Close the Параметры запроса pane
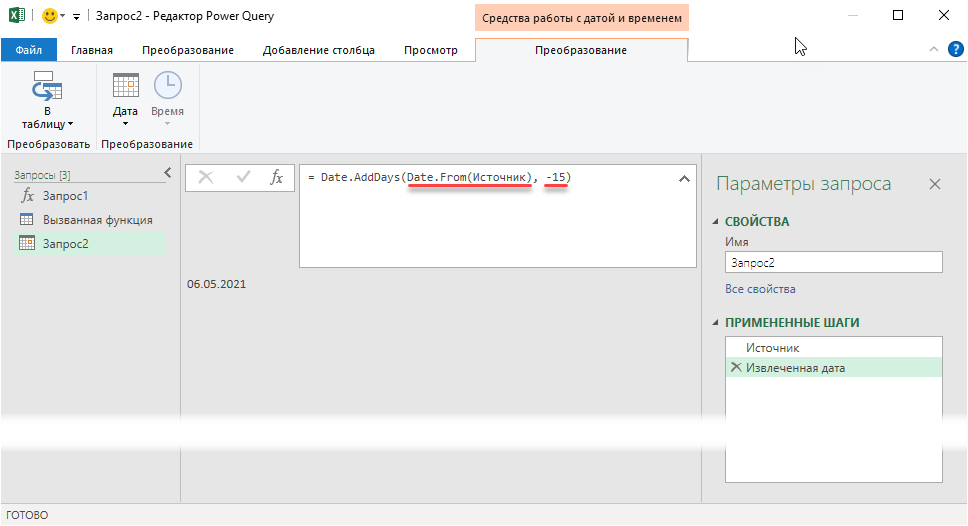Viewport: 968px width, 526px height. coord(934,184)
